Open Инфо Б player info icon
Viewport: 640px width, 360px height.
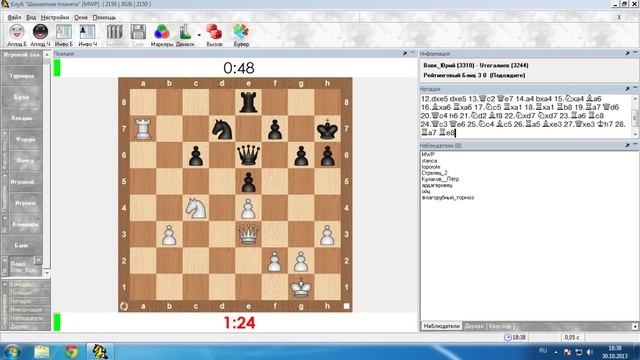(x=64, y=33)
